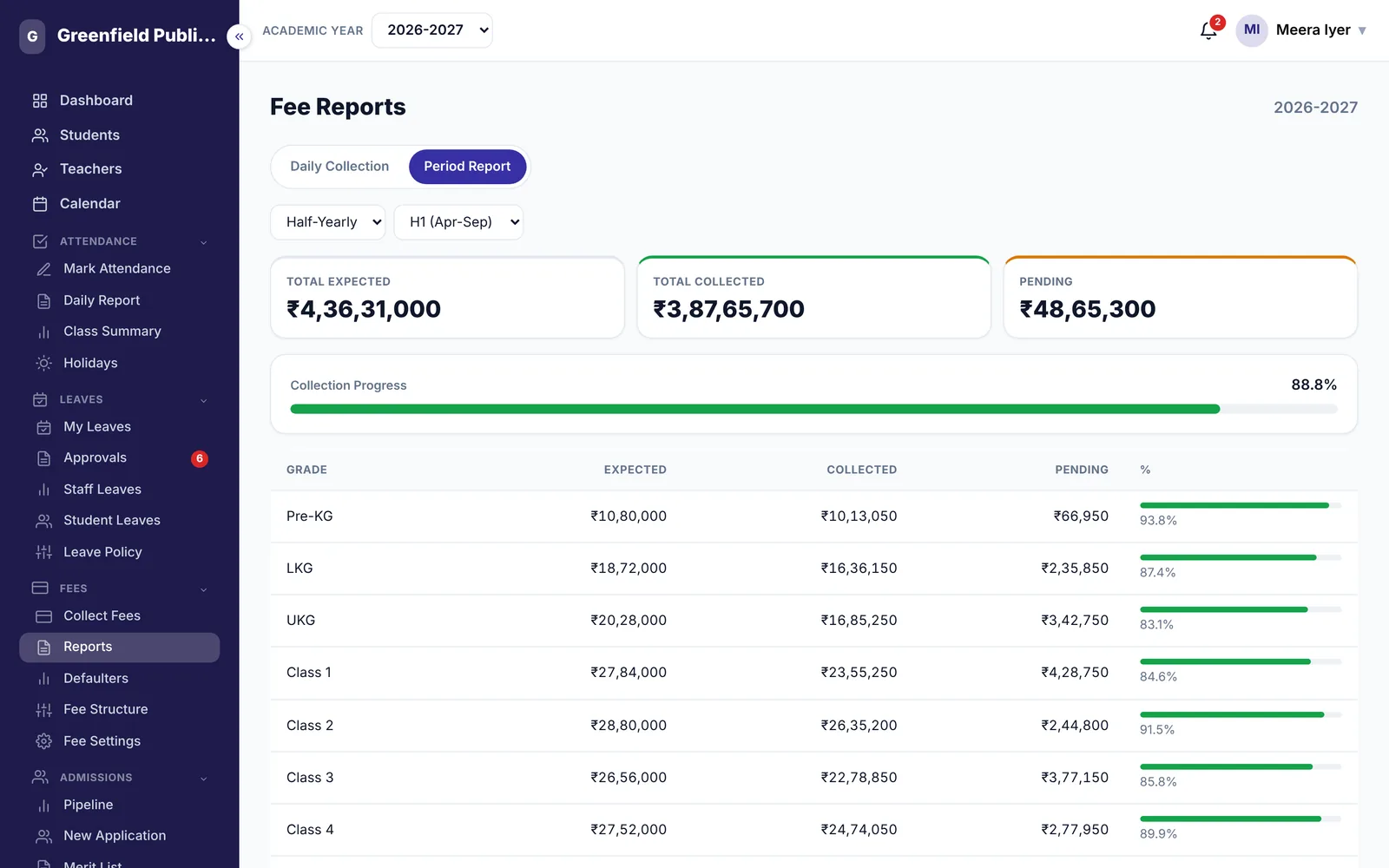This screenshot has height=868, width=1389.
Task: Open the H1 (Apr-Sep) period dropdown
Action: (458, 222)
